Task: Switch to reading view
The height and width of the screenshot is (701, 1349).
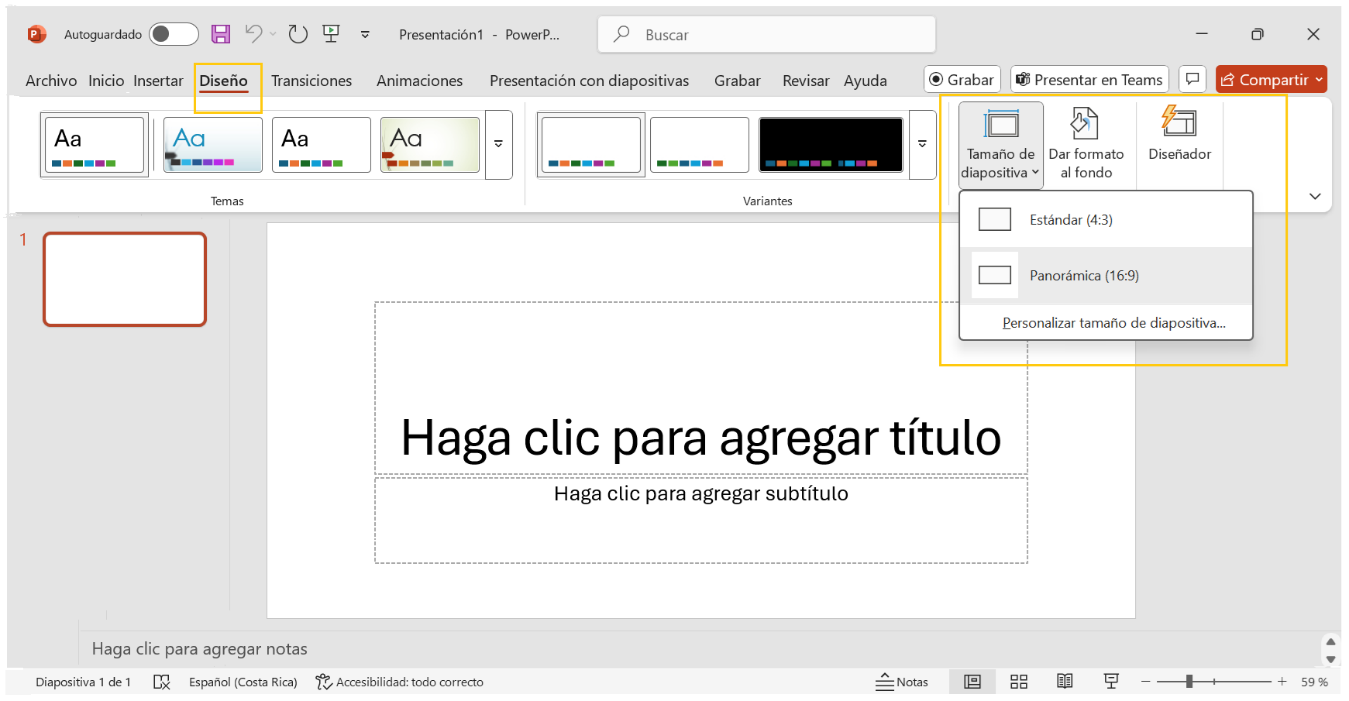Action: [x=1064, y=682]
